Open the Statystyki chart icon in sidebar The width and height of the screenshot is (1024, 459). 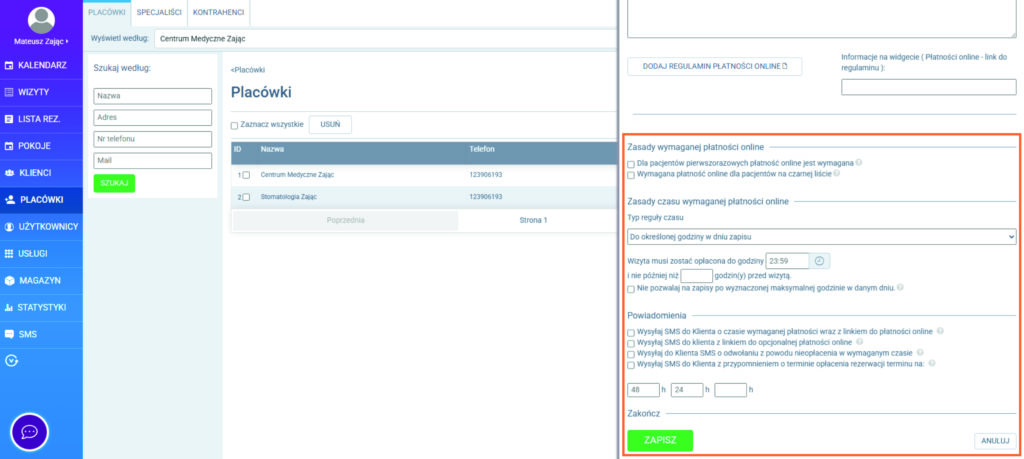[x=10, y=307]
